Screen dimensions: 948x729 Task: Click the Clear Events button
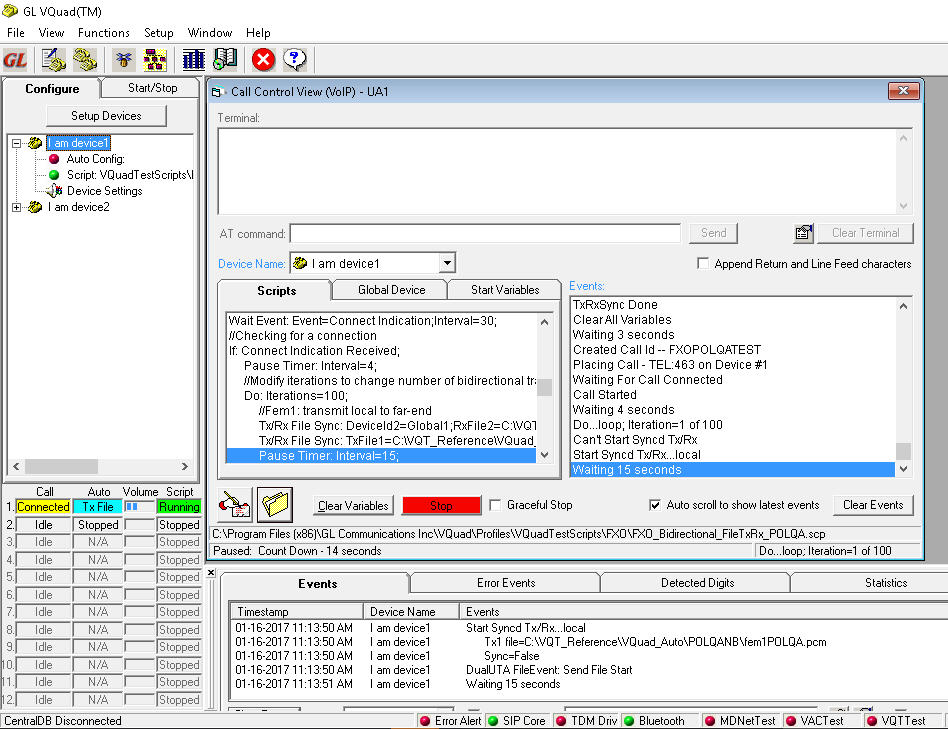873,505
